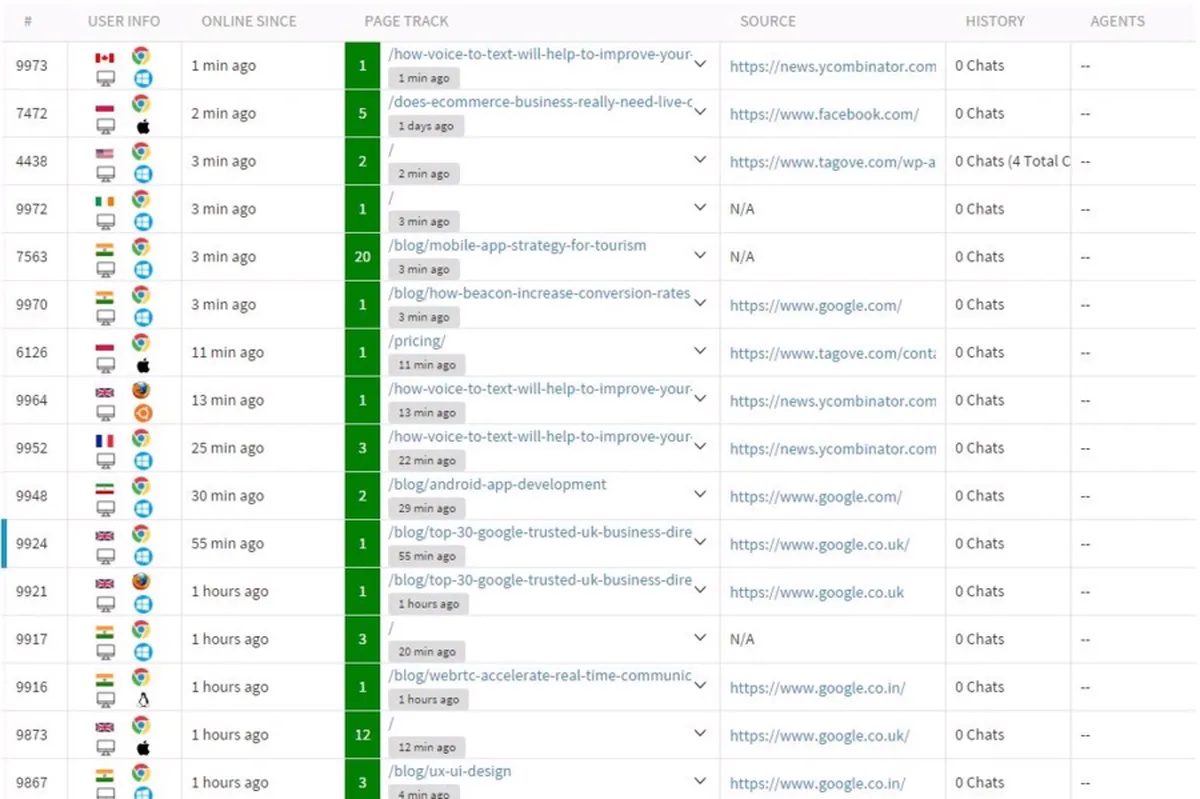Click page count badge 12 in row 9873

click(362, 735)
